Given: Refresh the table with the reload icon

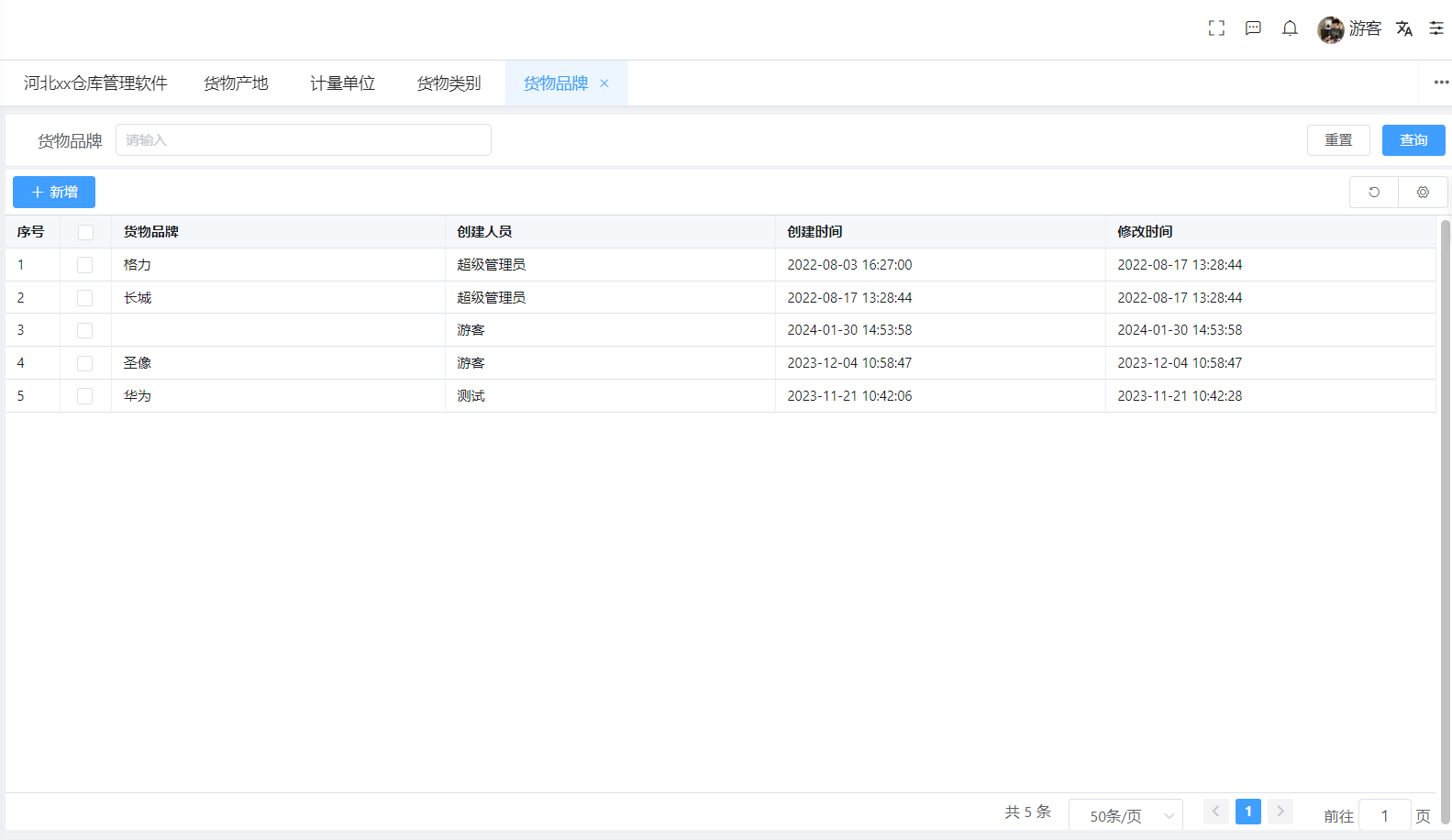Looking at the screenshot, I should 1374,192.
